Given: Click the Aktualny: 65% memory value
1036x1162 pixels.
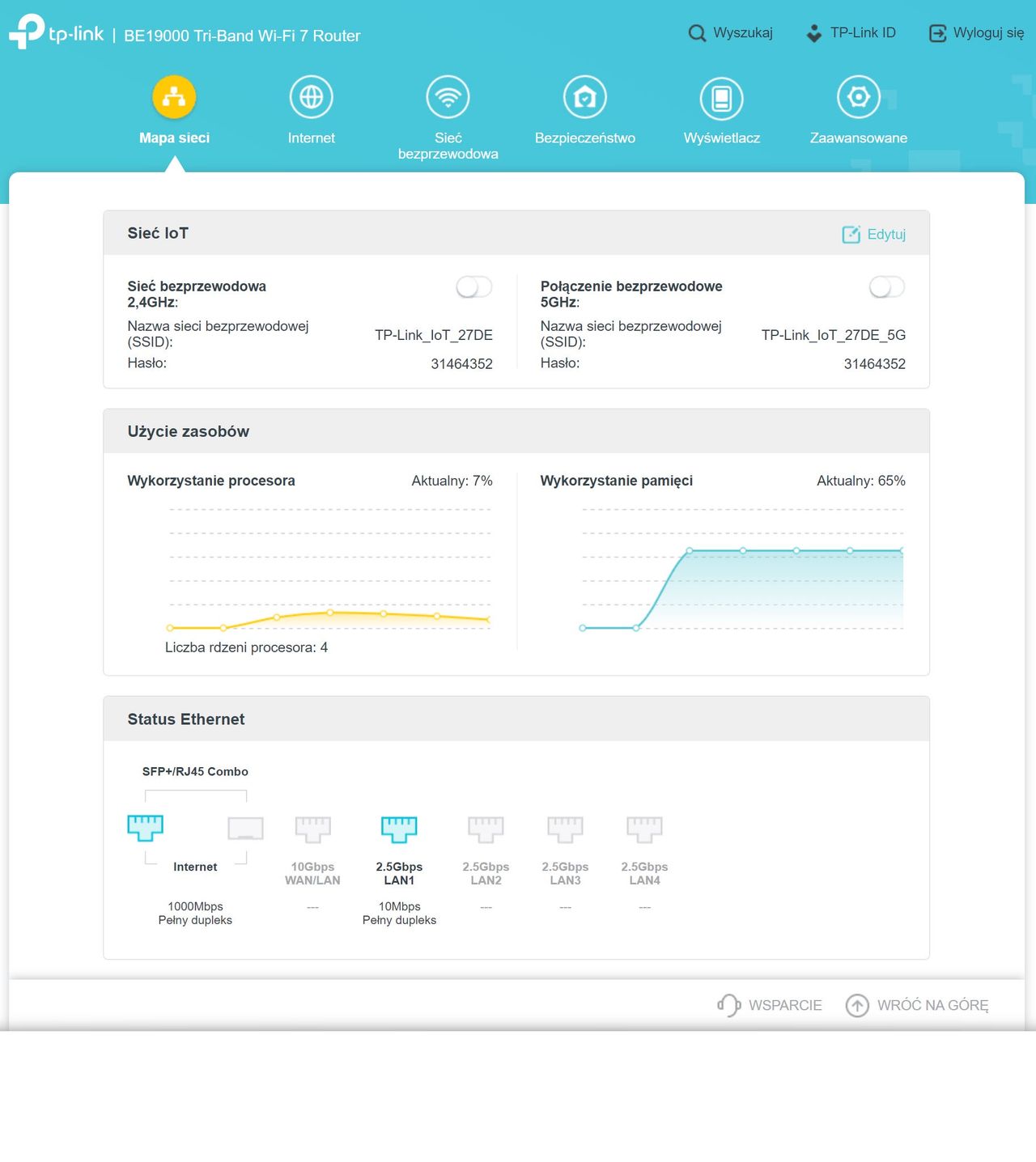Looking at the screenshot, I should click(861, 481).
